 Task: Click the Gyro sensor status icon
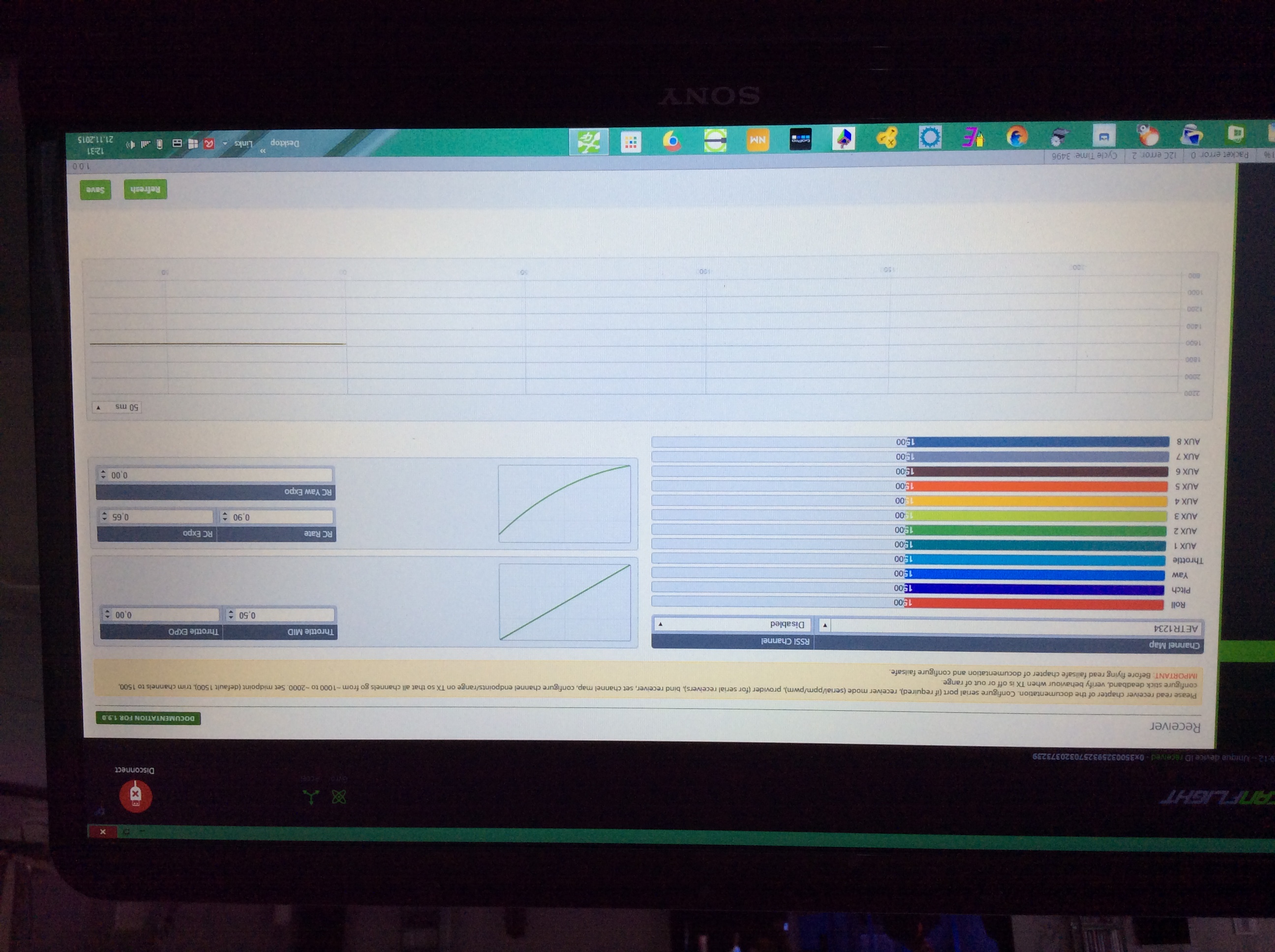(x=339, y=797)
